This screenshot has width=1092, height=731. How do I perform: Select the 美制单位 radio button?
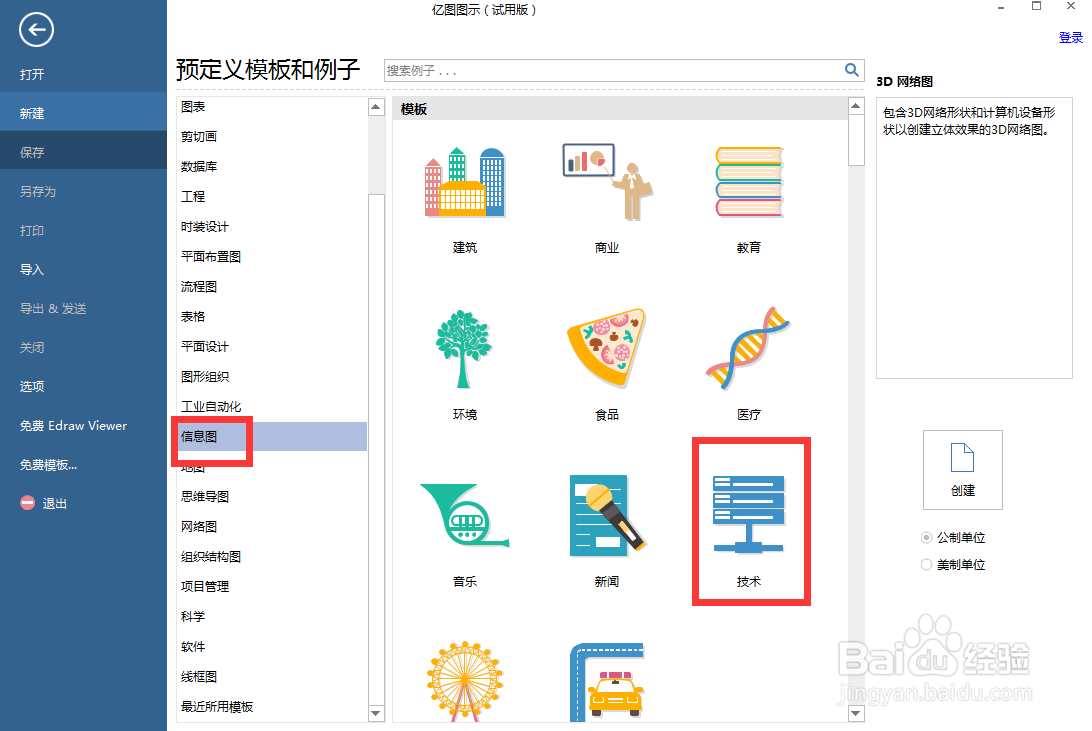926,565
